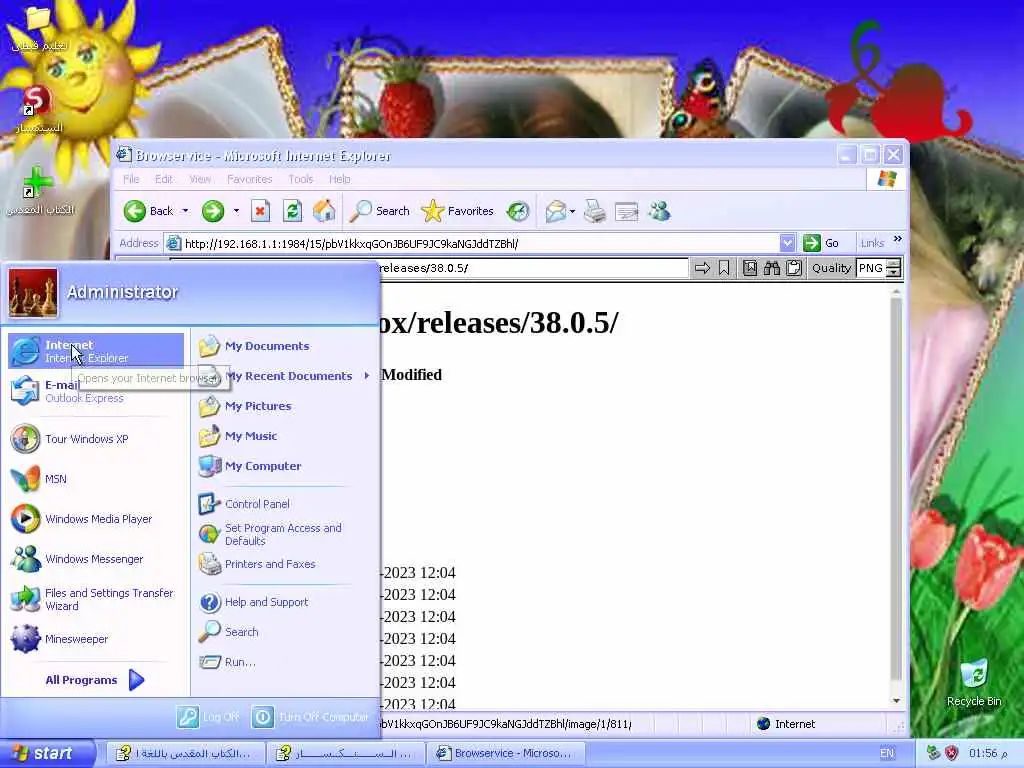Click the Edit page toolbar icon

pyautogui.click(x=626, y=212)
